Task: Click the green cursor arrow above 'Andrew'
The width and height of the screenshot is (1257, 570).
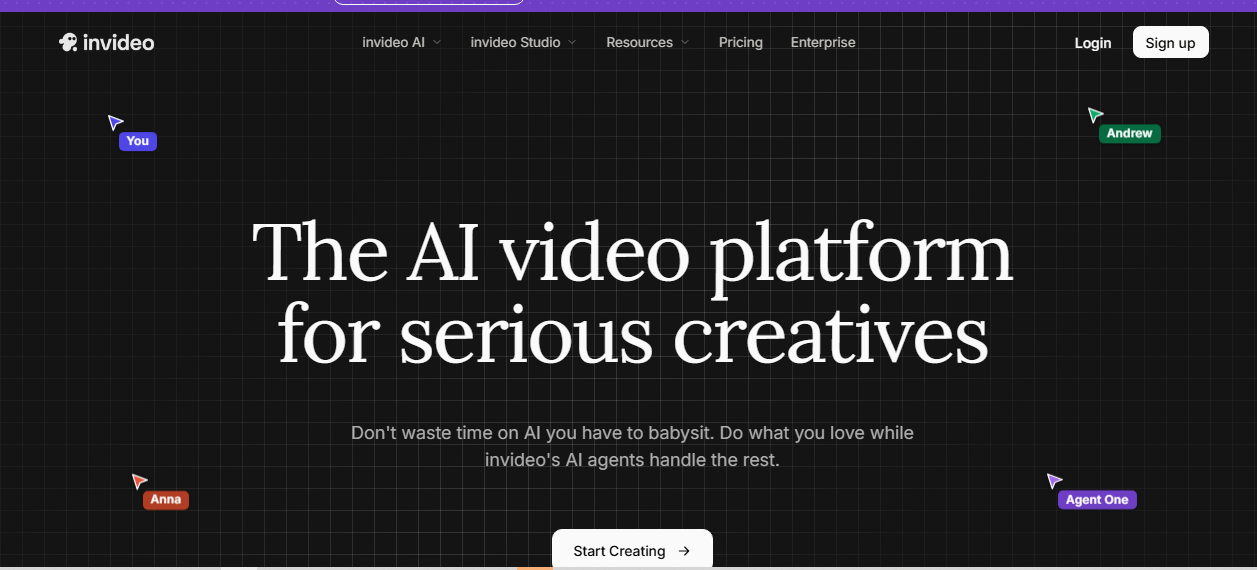Action: click(x=1095, y=115)
